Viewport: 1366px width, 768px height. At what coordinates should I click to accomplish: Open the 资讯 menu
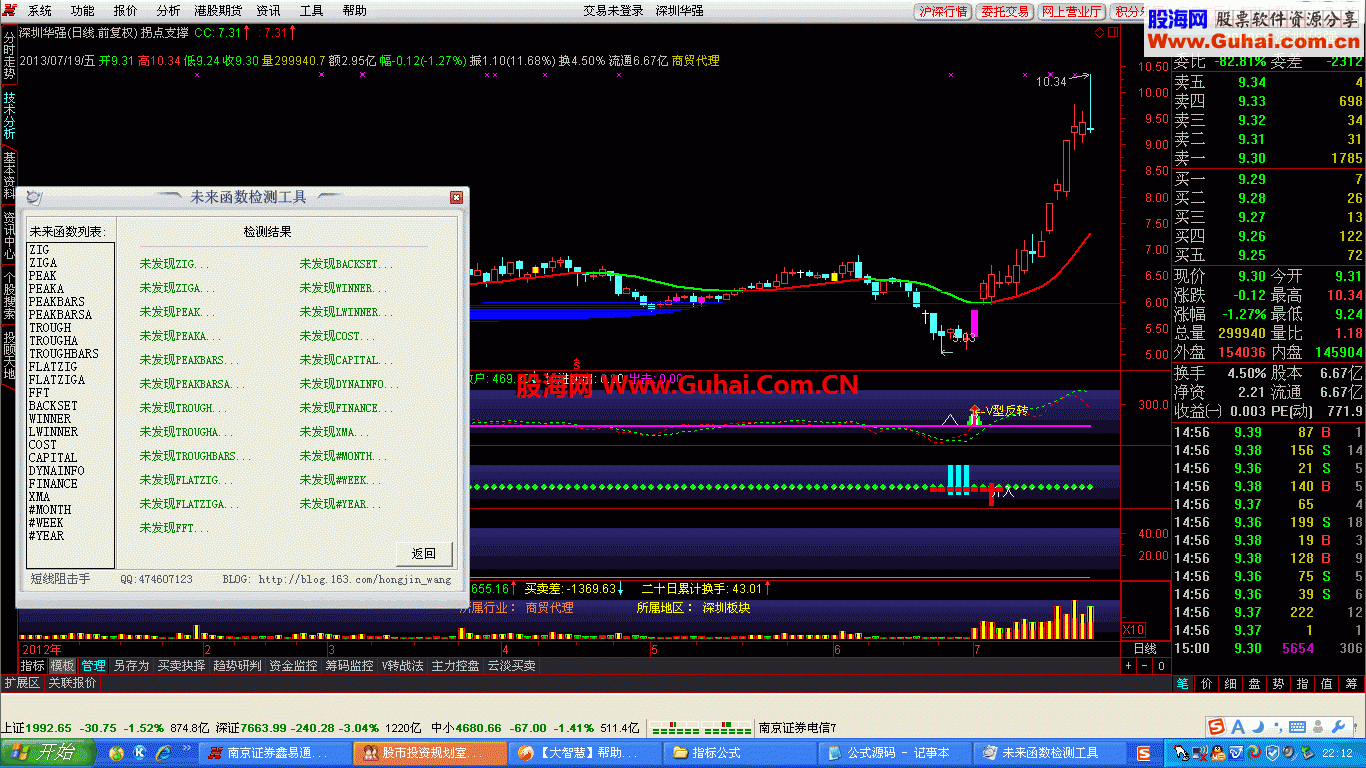(269, 11)
